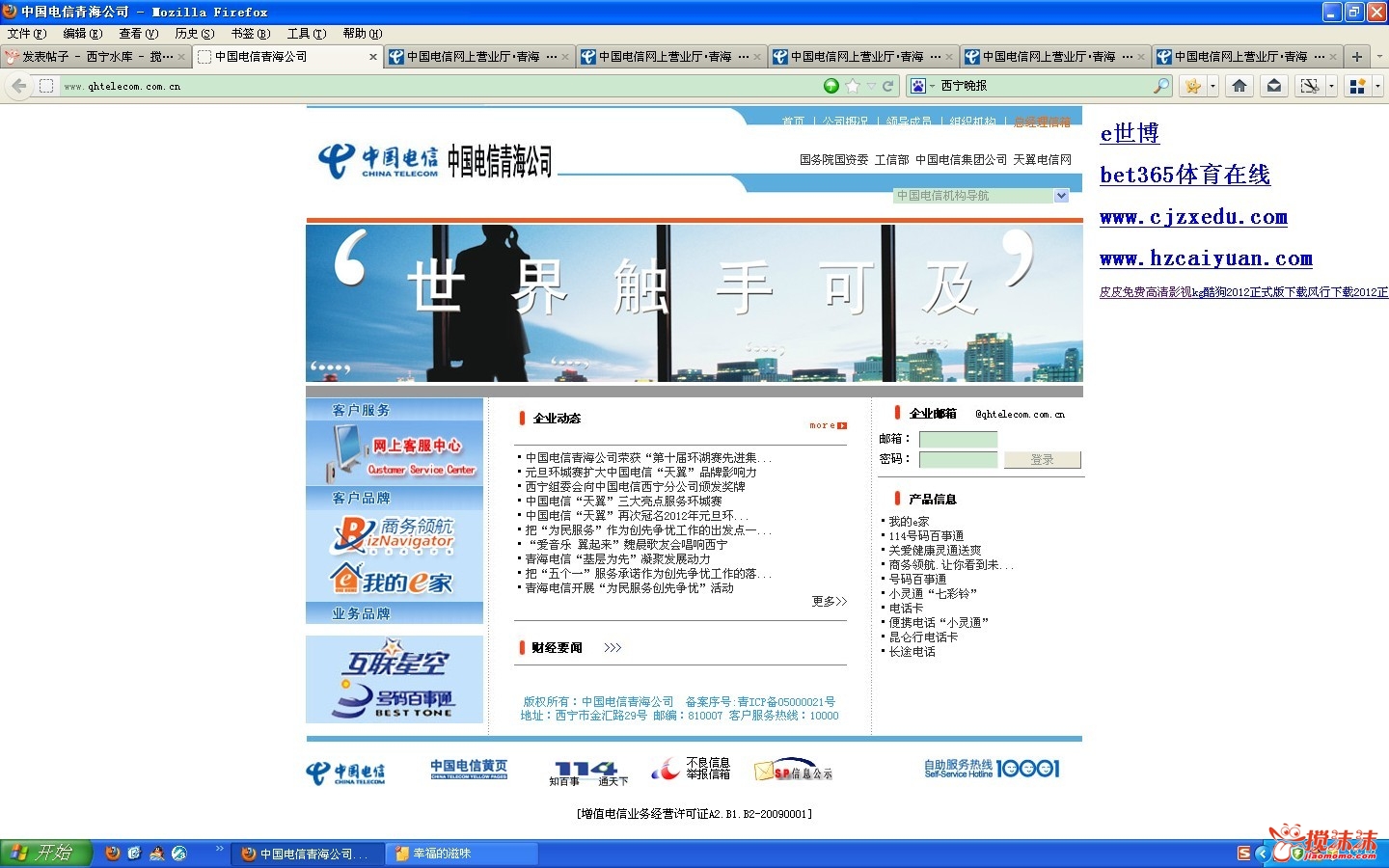The image size is (1389, 868).
Task: Click the QQ penguin quick launch icon
Action: tap(157, 854)
